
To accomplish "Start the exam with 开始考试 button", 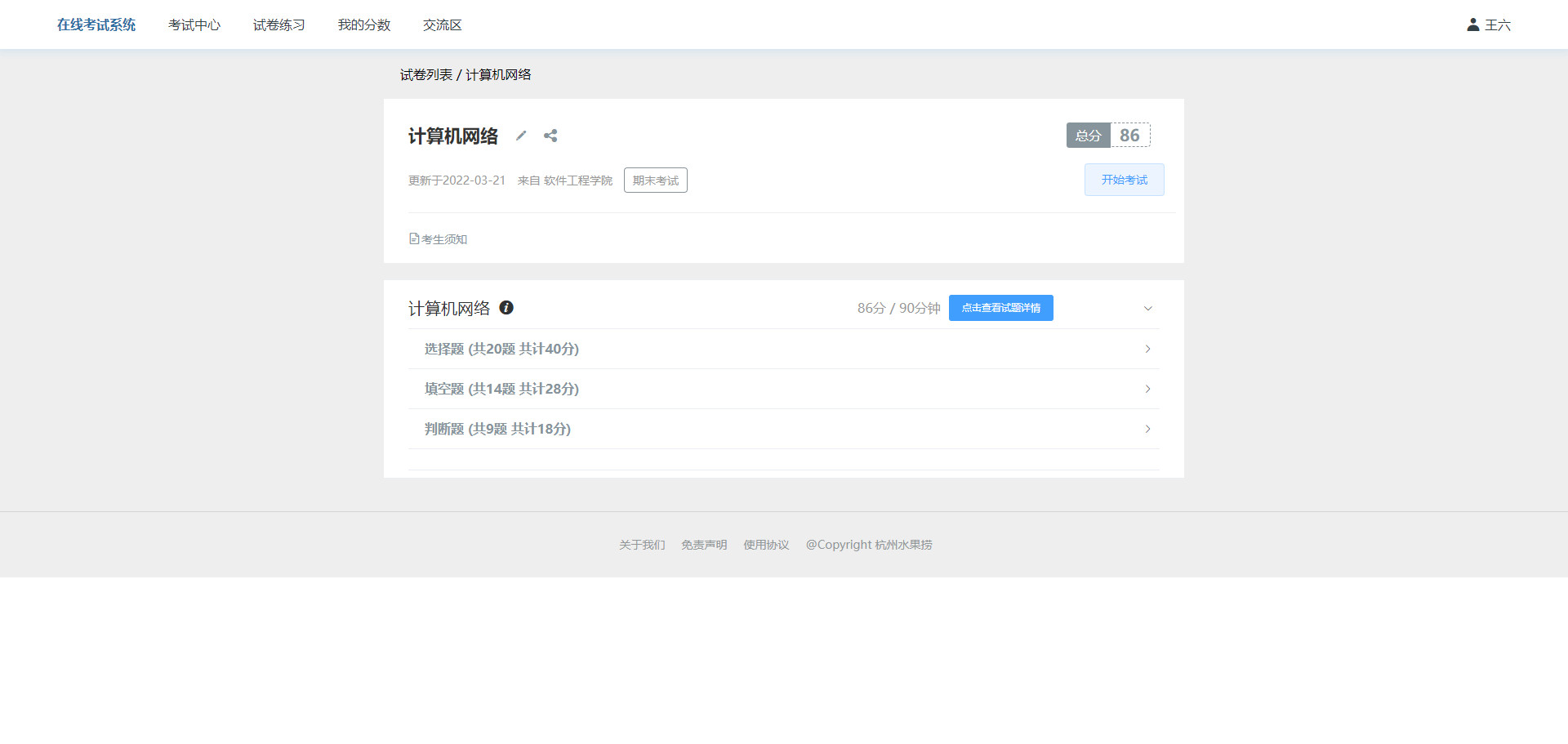I will 1125,180.
